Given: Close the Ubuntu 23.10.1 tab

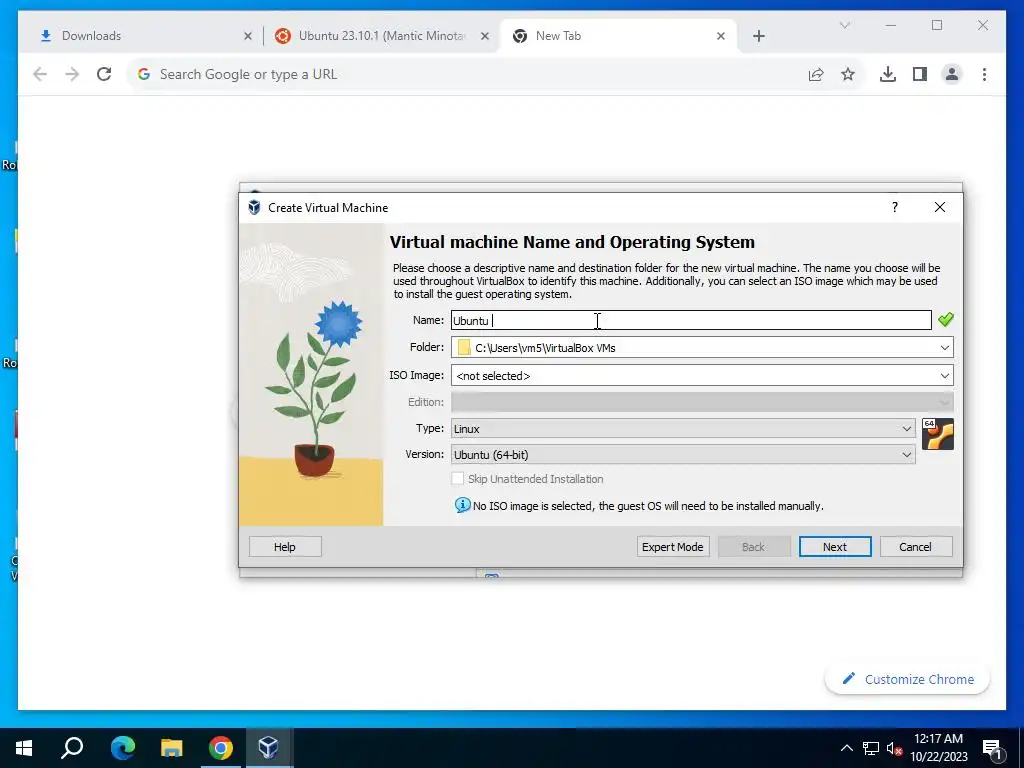Looking at the screenshot, I should point(485,36).
